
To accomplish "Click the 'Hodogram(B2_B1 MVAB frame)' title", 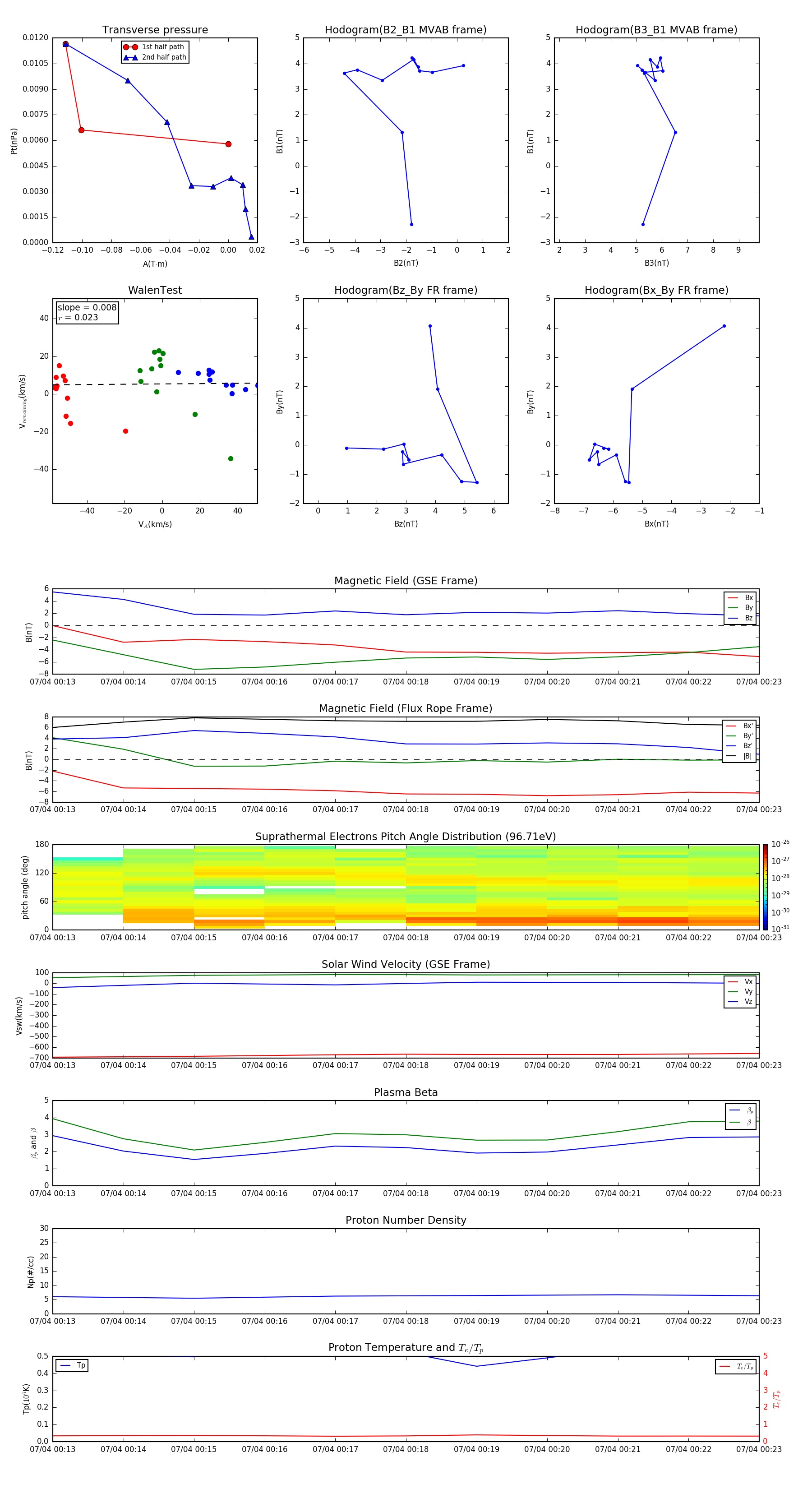I will point(406,29).
